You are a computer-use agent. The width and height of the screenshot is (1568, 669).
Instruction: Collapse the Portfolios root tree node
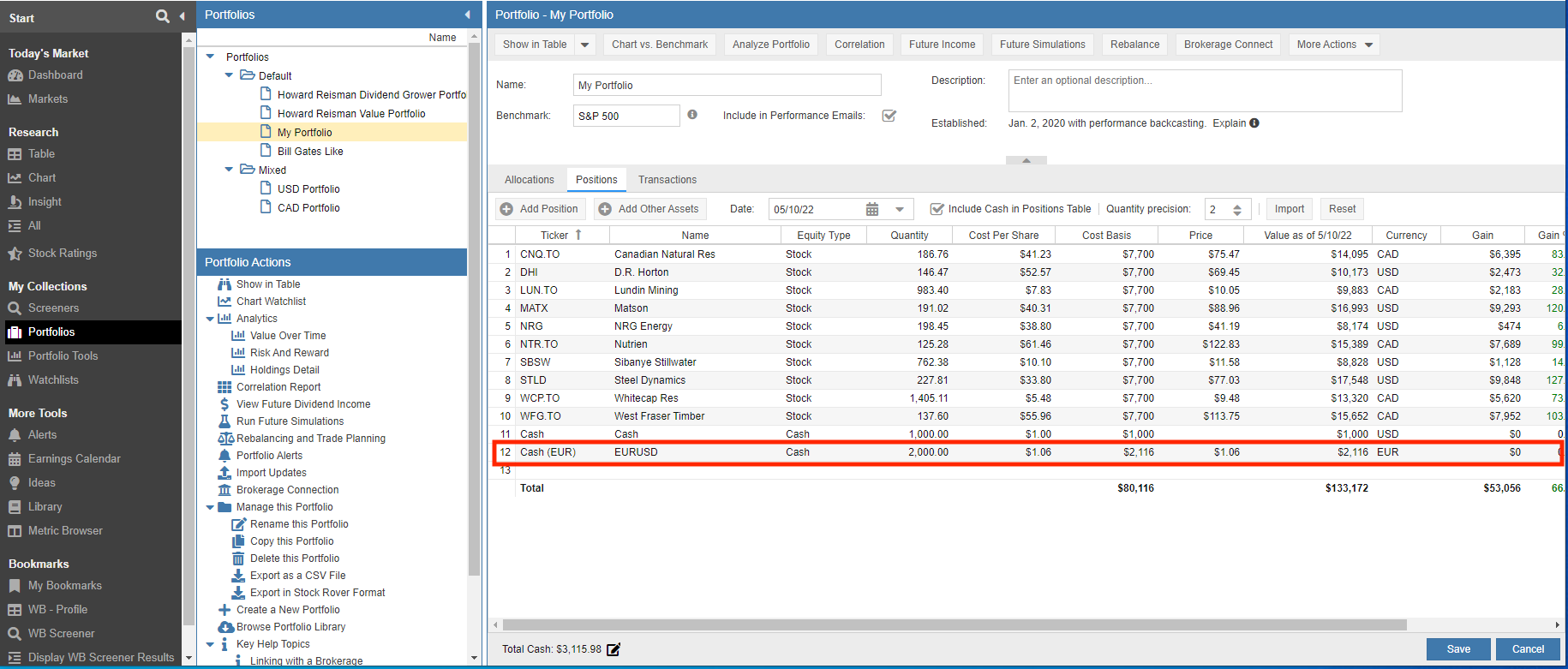(211, 57)
